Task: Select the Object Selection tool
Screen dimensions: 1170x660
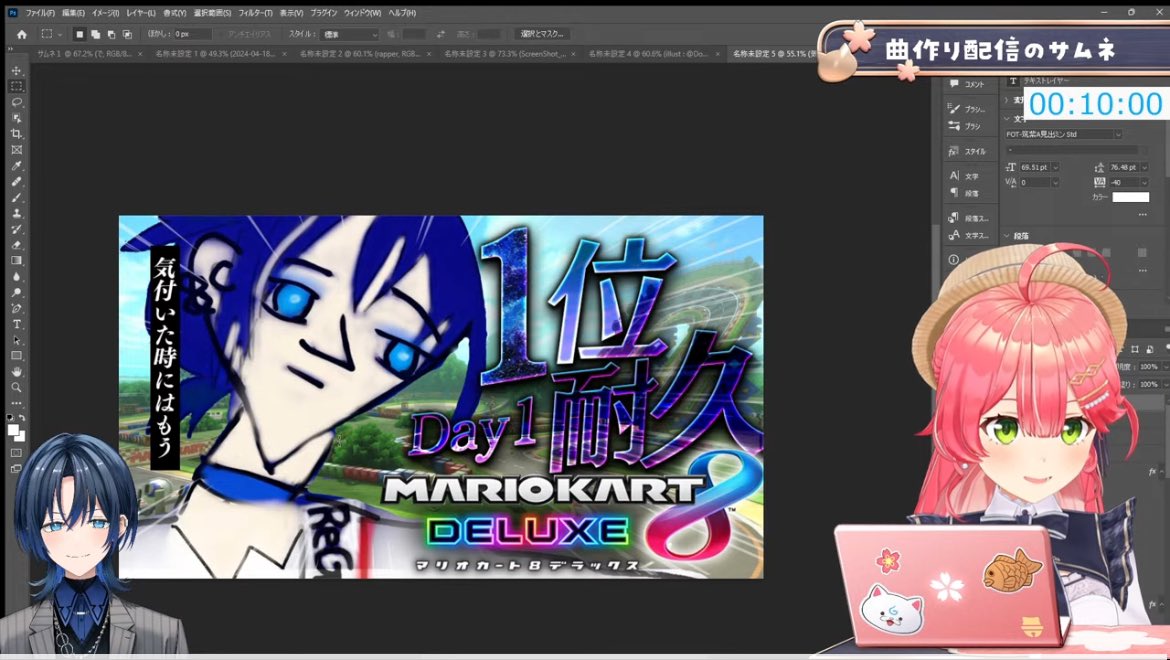Action: pyautogui.click(x=16, y=118)
